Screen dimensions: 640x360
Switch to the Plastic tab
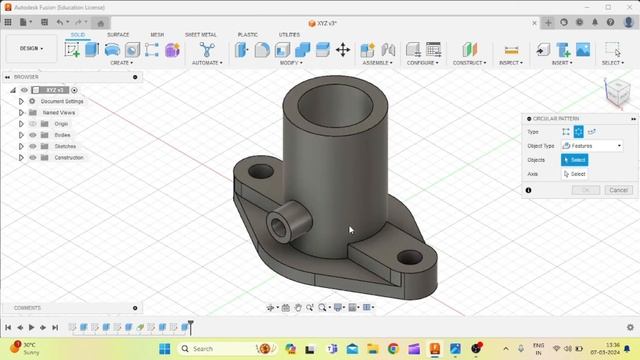pos(248,35)
